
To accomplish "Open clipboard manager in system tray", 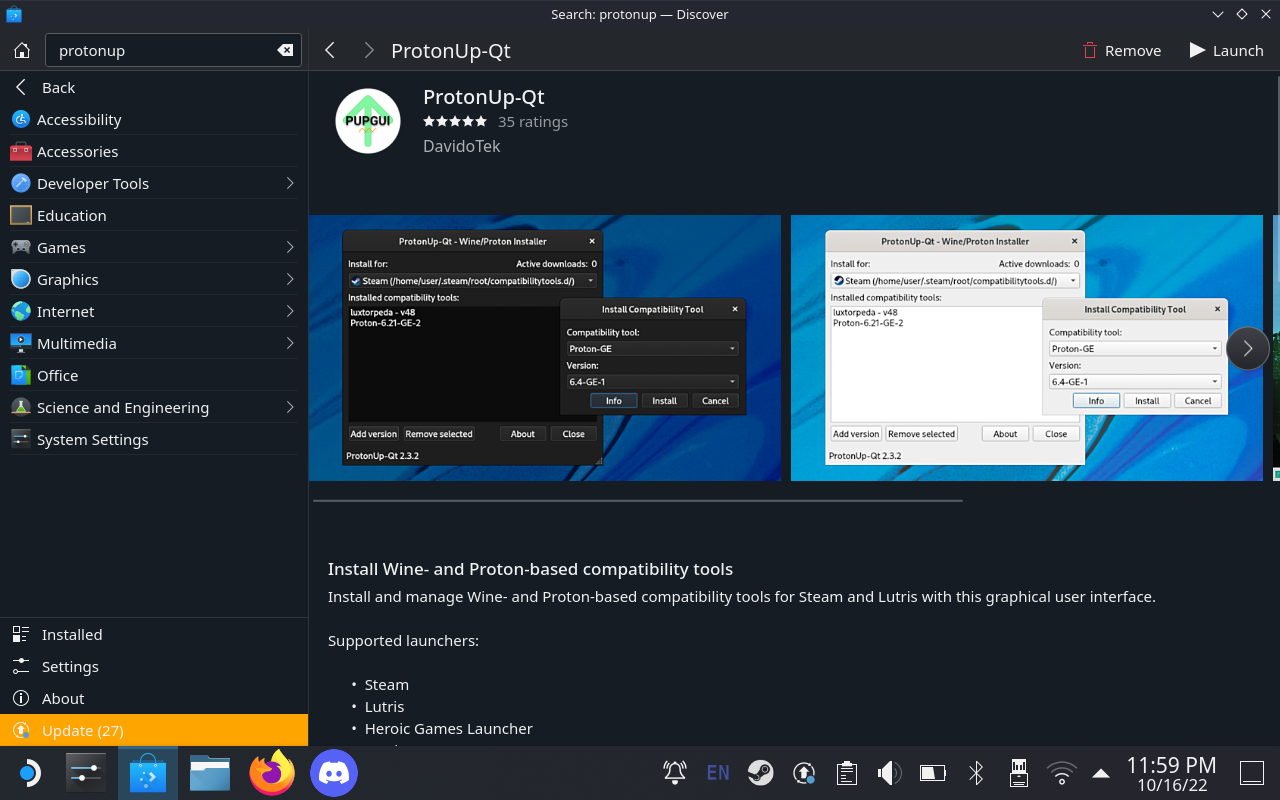I will tap(847, 773).
